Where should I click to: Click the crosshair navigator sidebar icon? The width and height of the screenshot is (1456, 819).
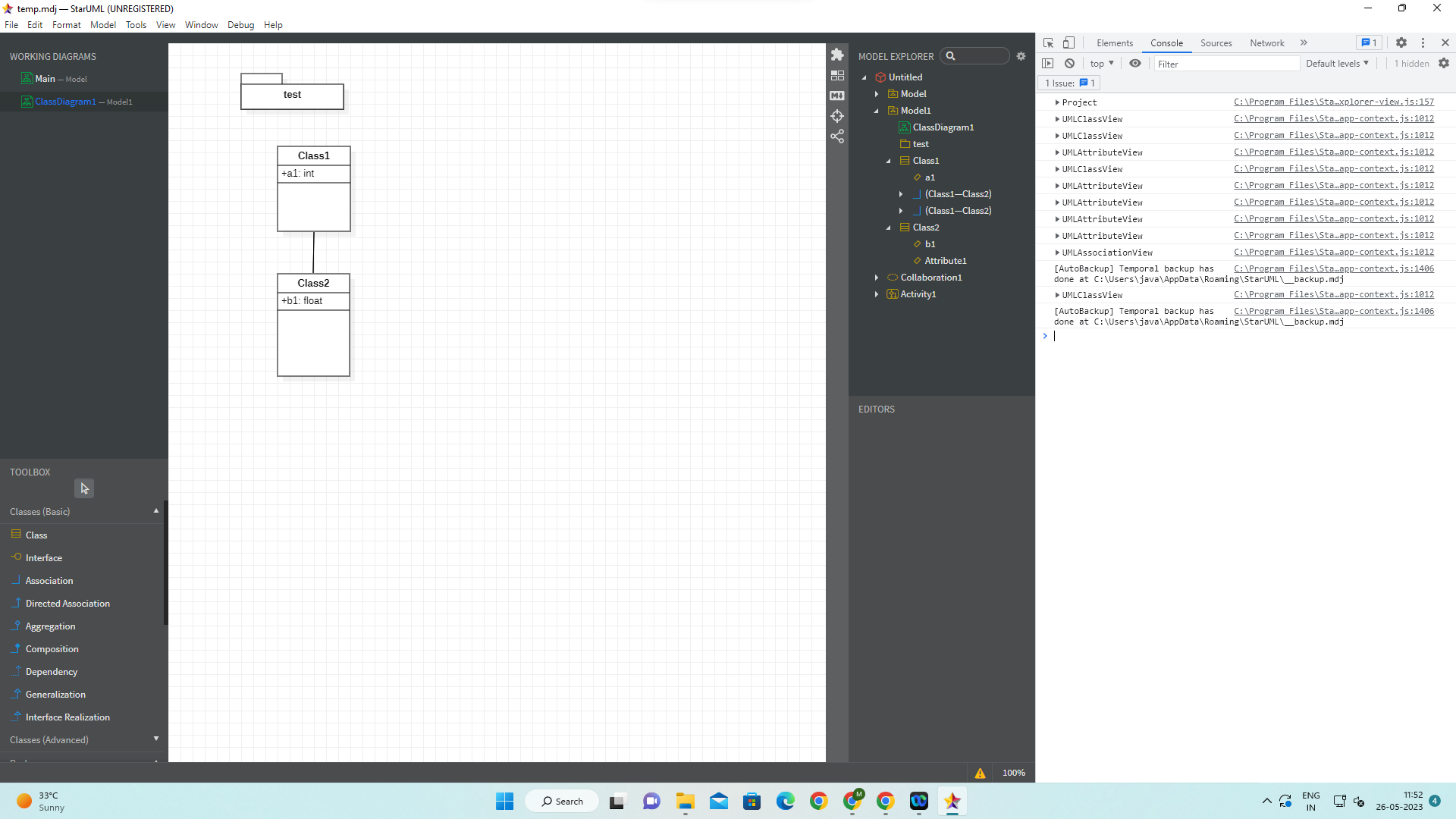click(837, 116)
